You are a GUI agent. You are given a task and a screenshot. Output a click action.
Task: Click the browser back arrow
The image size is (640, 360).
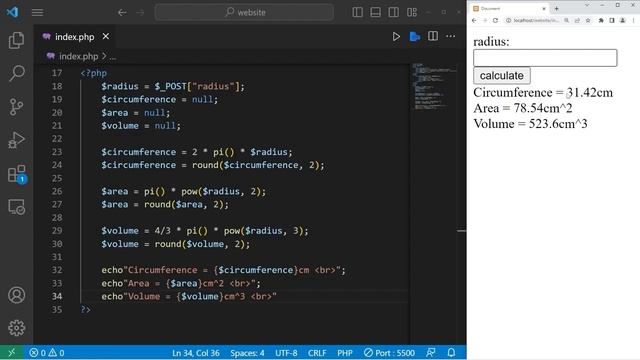click(474, 20)
